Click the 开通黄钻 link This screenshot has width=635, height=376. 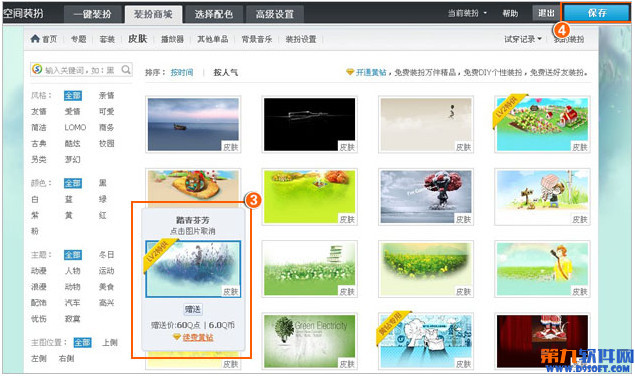(371, 72)
